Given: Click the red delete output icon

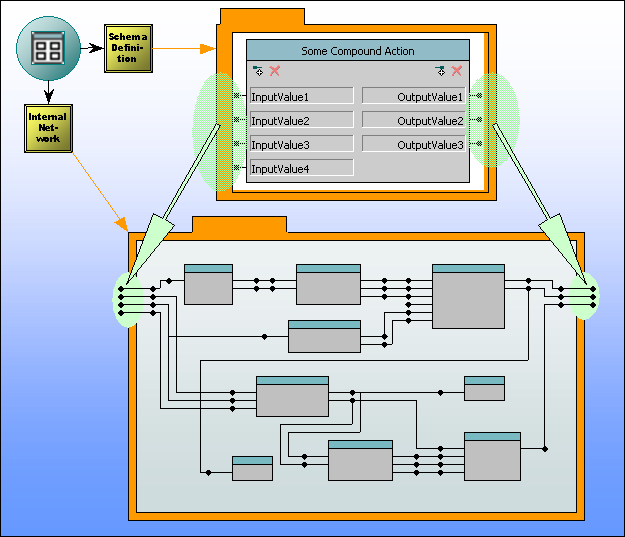Looking at the screenshot, I should coord(457,71).
